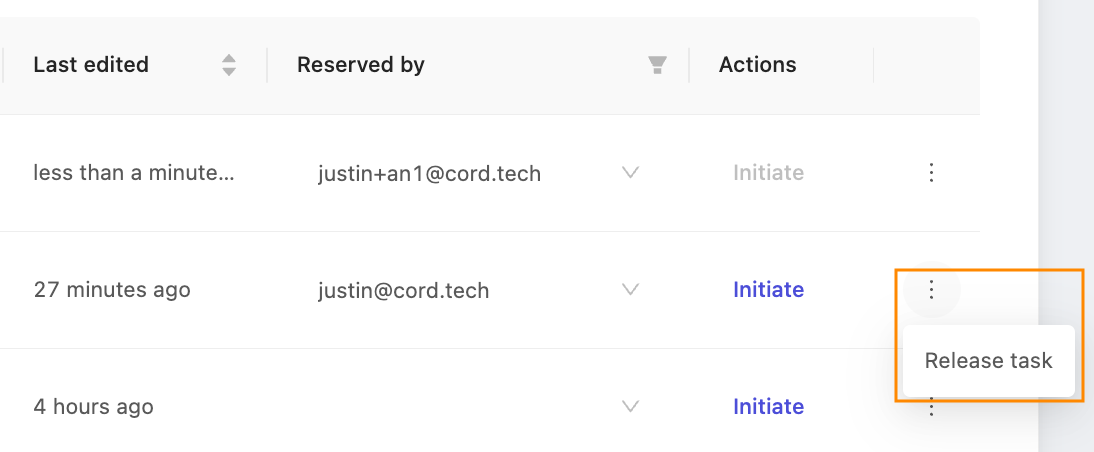Sort Last edited descending with down arrow
The height and width of the screenshot is (452, 1094).
[229, 71]
